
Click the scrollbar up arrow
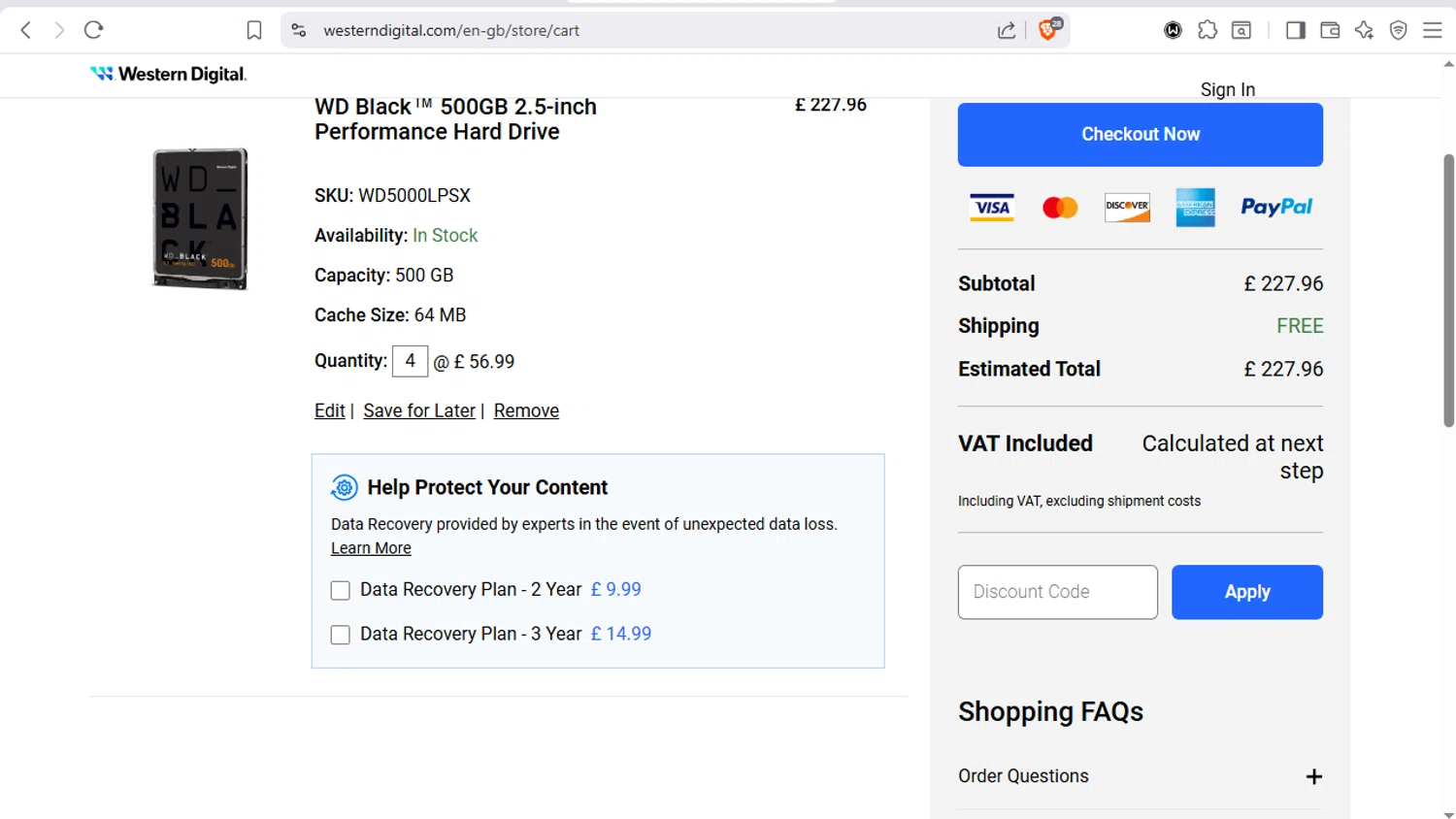1448,64
